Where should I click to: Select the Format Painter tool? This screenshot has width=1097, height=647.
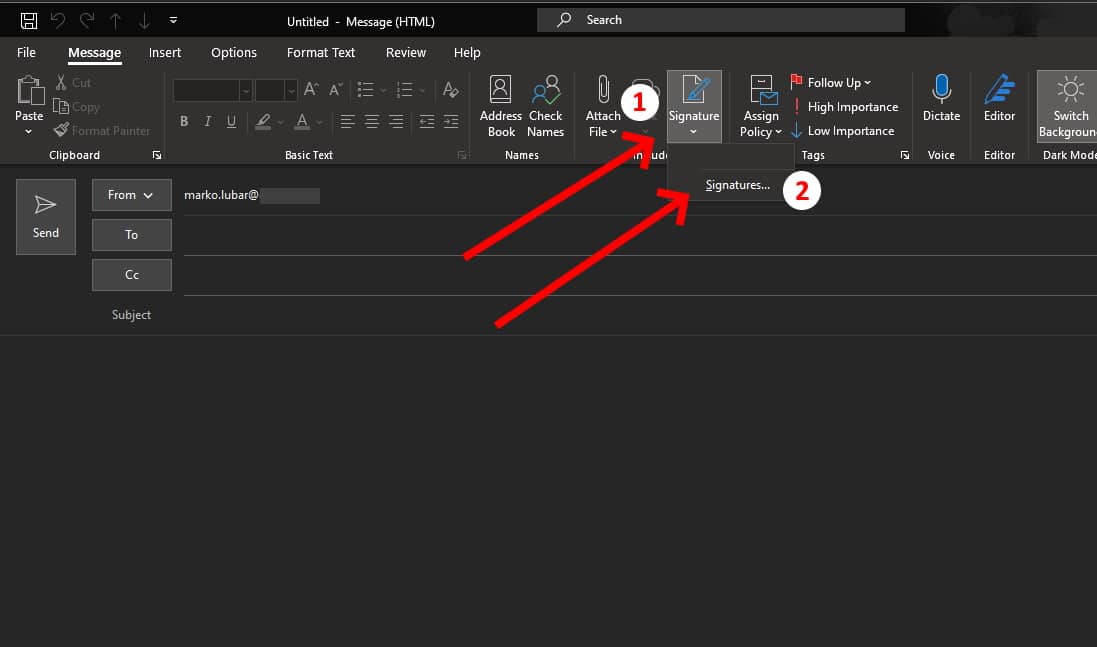[102, 131]
